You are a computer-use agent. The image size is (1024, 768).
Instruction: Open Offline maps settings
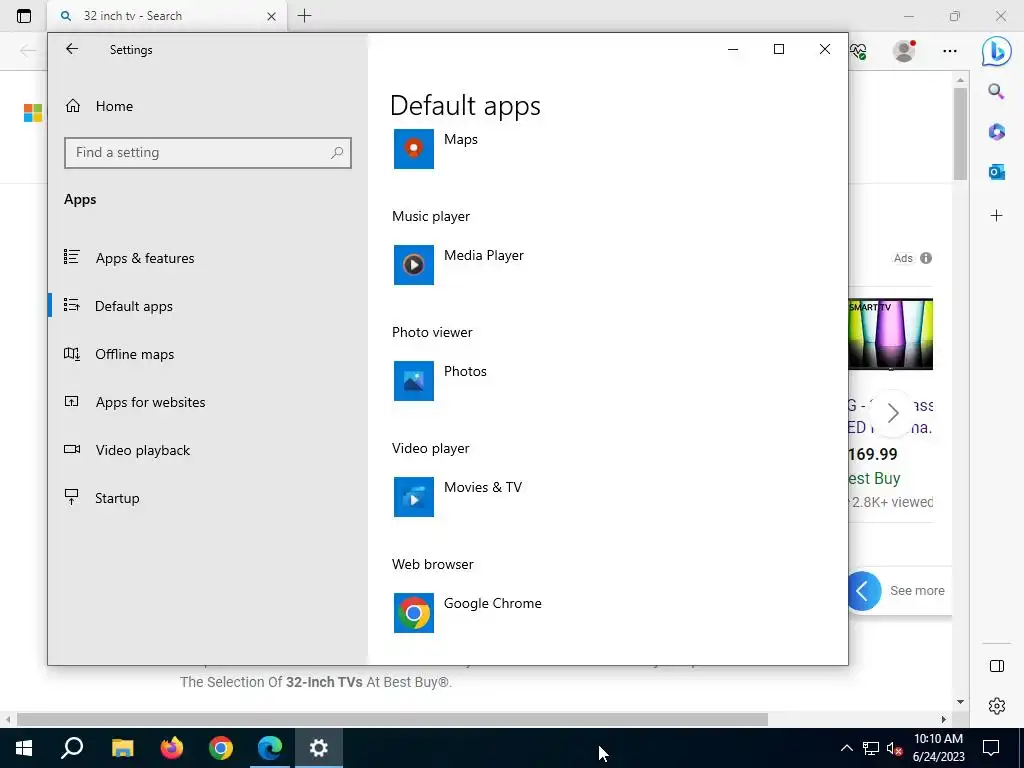click(x=208, y=354)
